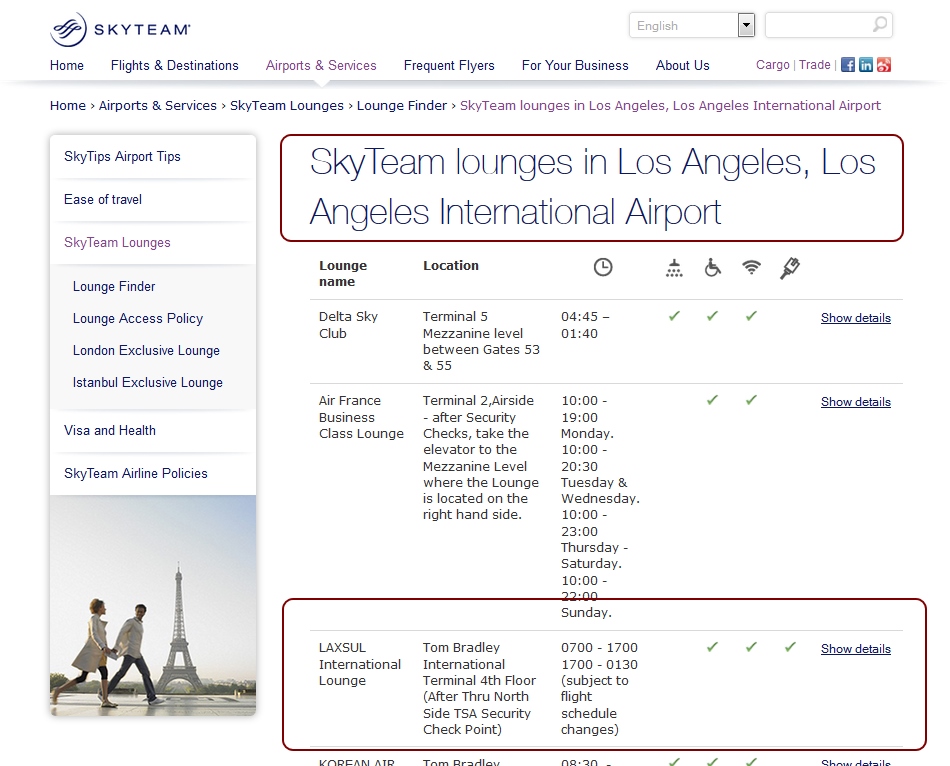Click the Cargo link
Screen dimensions: 950x766
(x=772, y=64)
